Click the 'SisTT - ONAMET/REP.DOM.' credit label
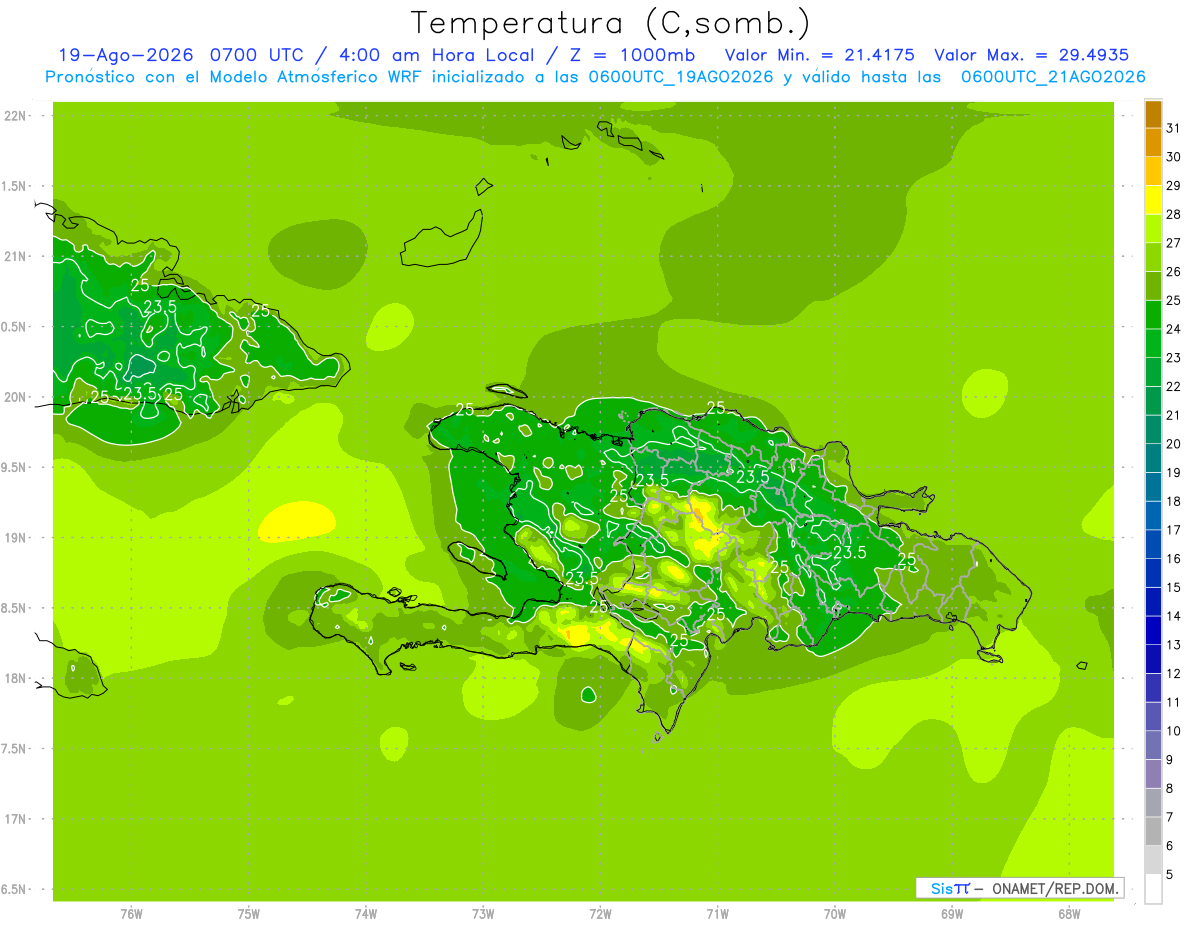This screenshot has width=1200, height=927. 1020,888
